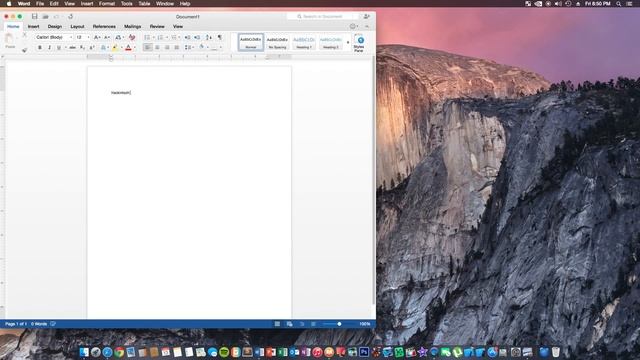Screen dimensions: 640x360
Task: Apply the Heading 1 style
Action: click(x=304, y=42)
